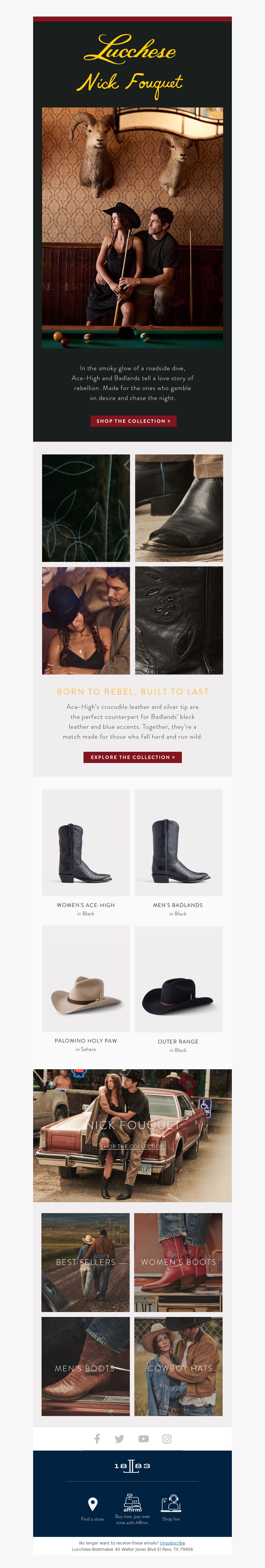This screenshot has width=265, height=1568.
Task: Click the Affirm cash register icon
Action: point(132,1503)
